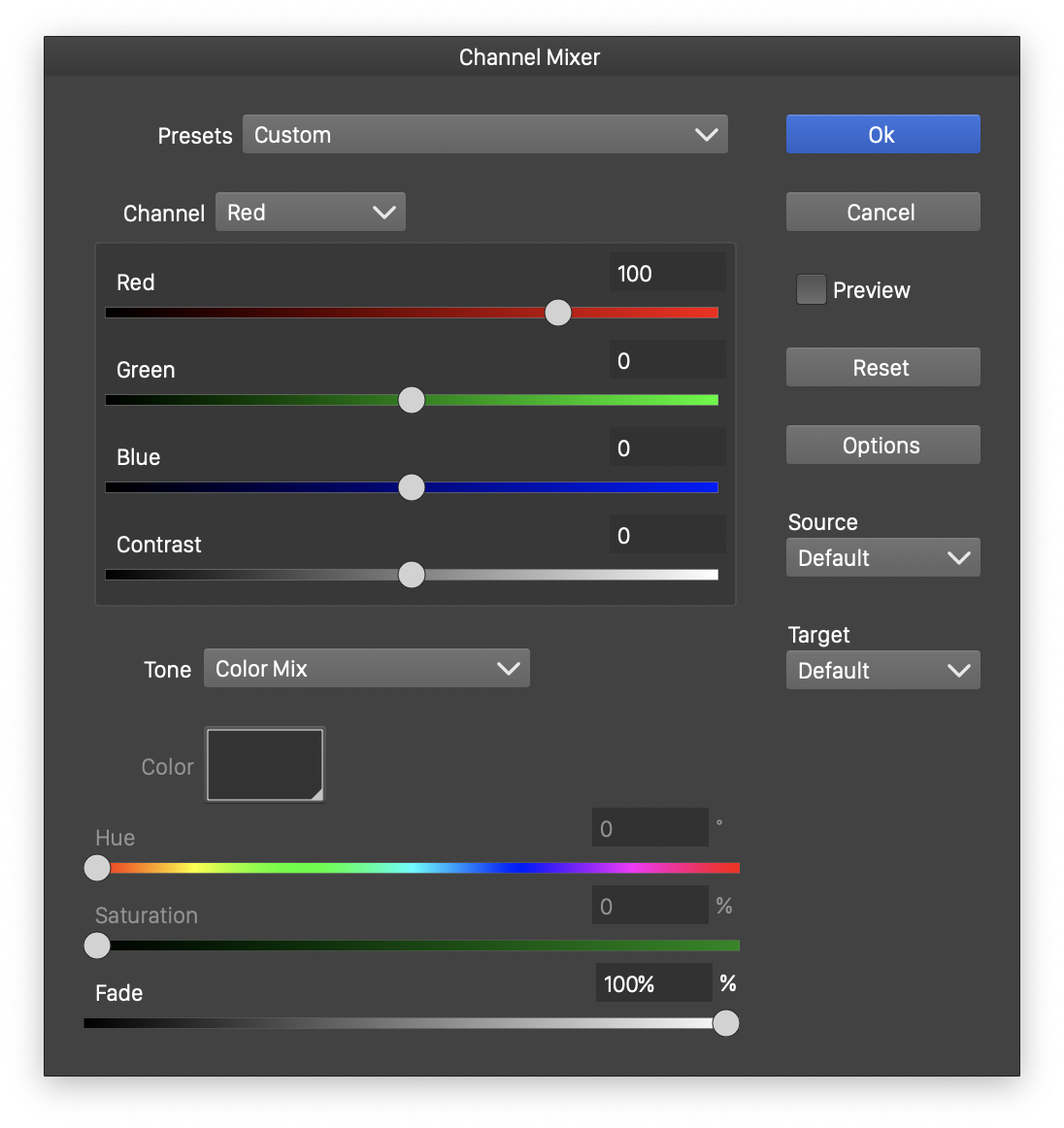Select the Fade percentage input field
Screen dimensions: 1064x1128
point(653,983)
